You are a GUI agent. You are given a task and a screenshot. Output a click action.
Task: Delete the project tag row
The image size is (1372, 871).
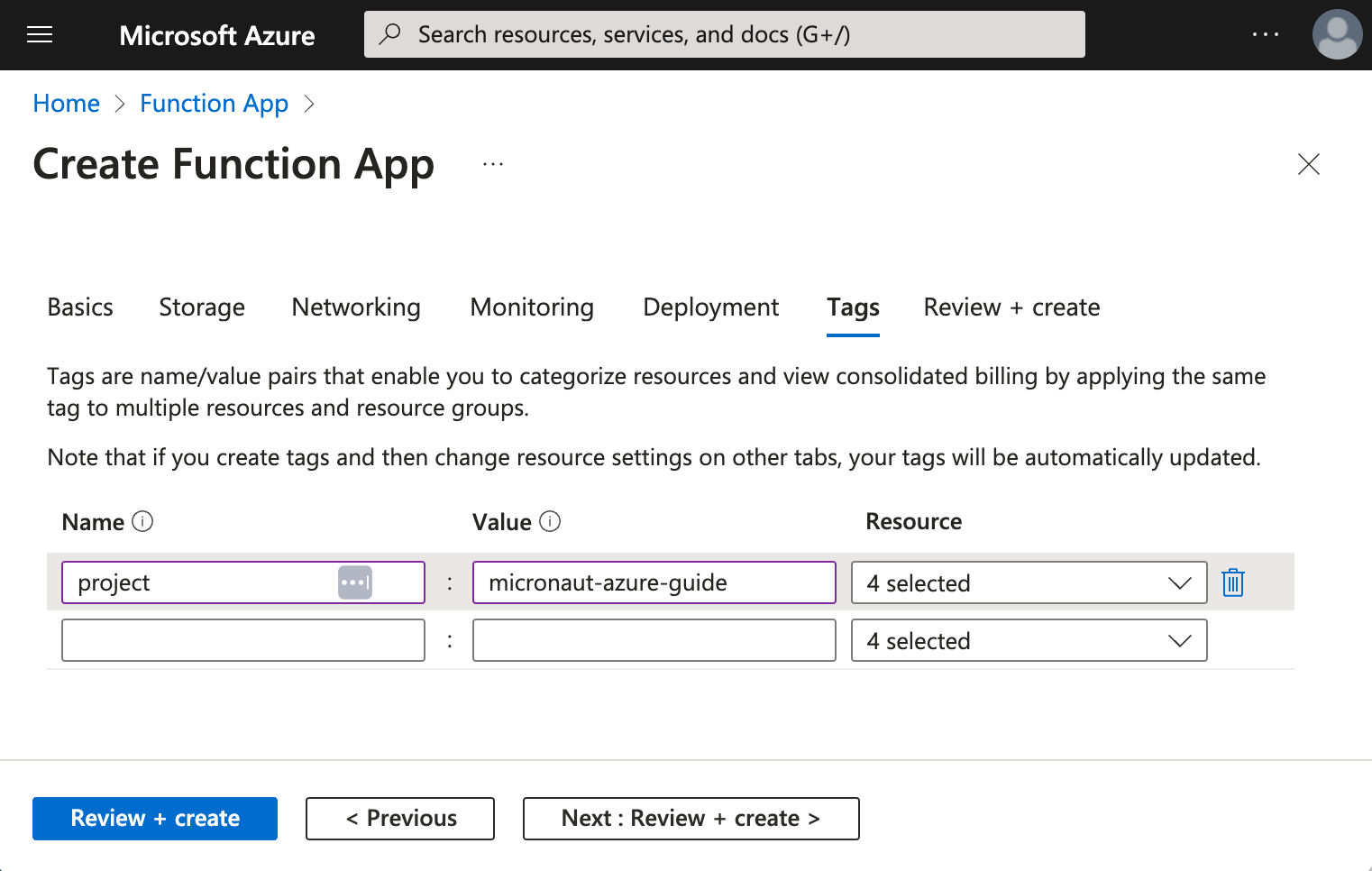tap(1232, 582)
